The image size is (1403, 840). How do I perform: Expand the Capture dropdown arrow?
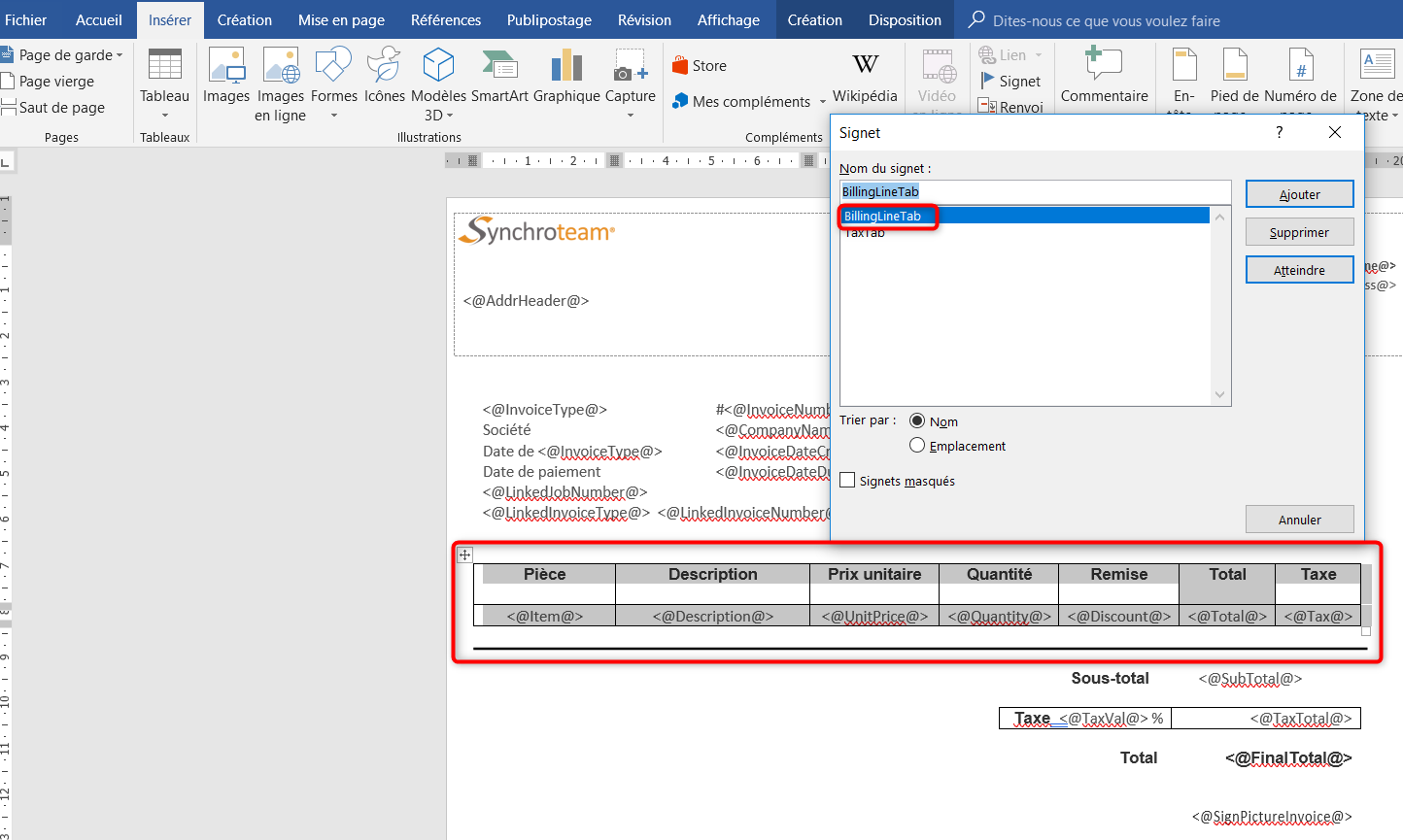pos(631,116)
